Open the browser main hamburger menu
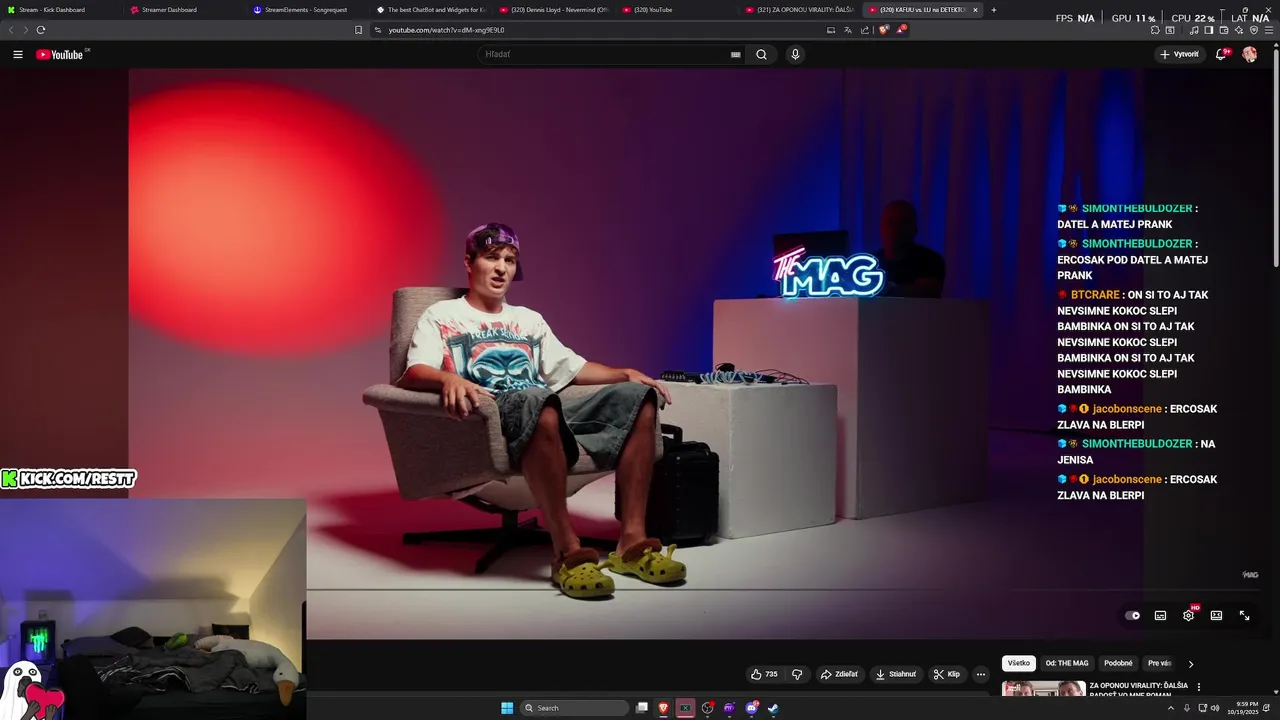 [x=1269, y=30]
